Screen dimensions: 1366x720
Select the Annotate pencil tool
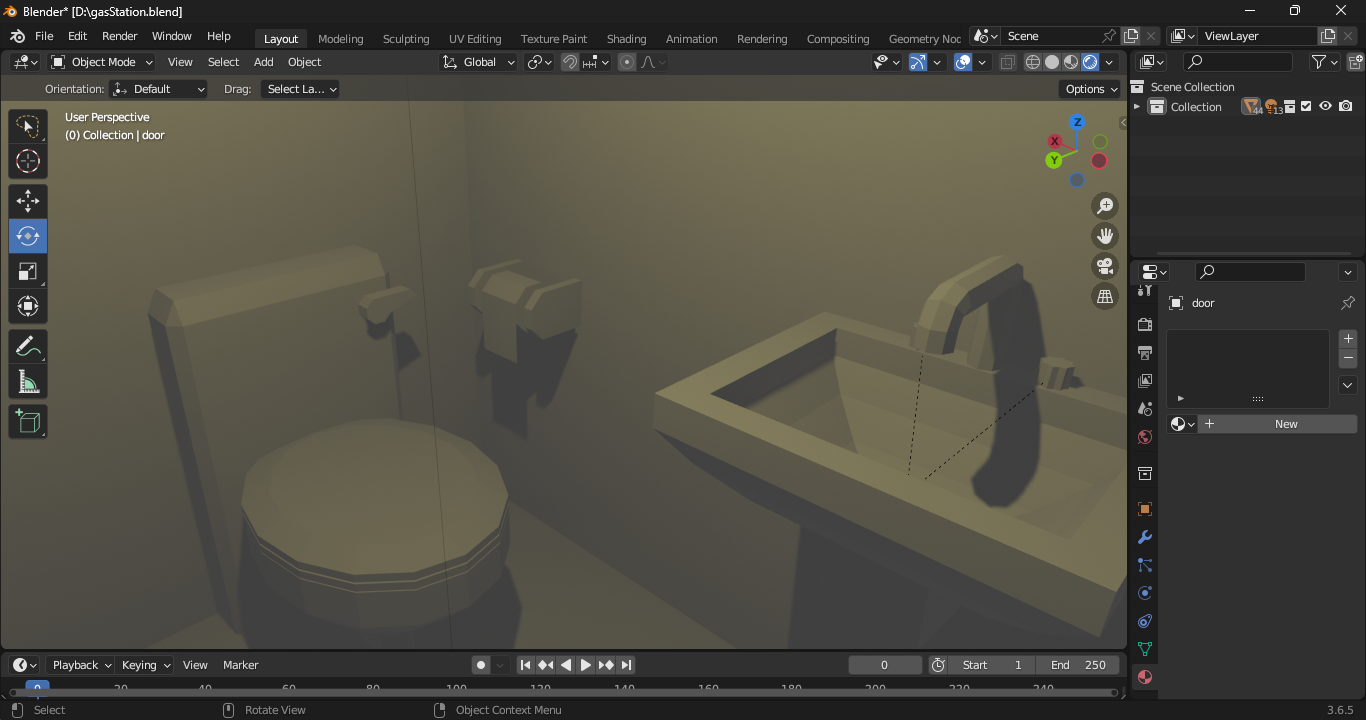coord(28,347)
